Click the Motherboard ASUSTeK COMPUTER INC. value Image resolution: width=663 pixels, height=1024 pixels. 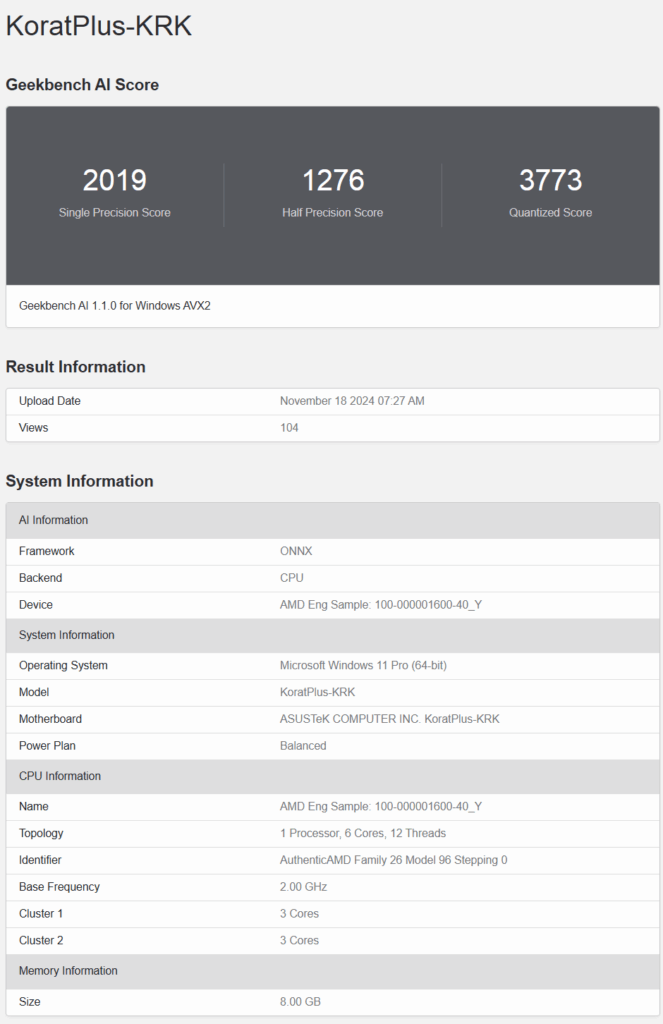coord(389,719)
